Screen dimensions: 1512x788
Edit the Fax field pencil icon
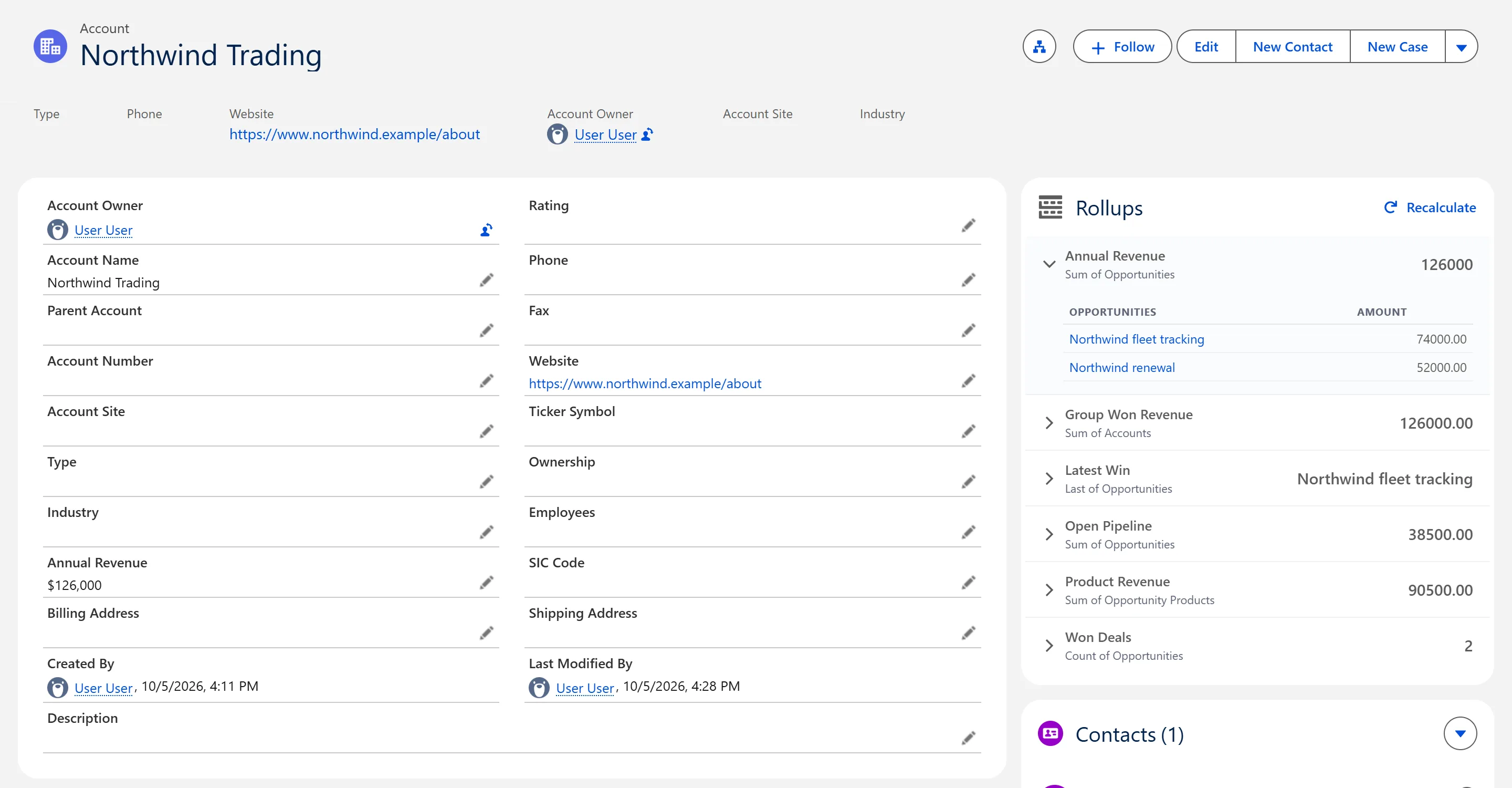click(x=969, y=330)
